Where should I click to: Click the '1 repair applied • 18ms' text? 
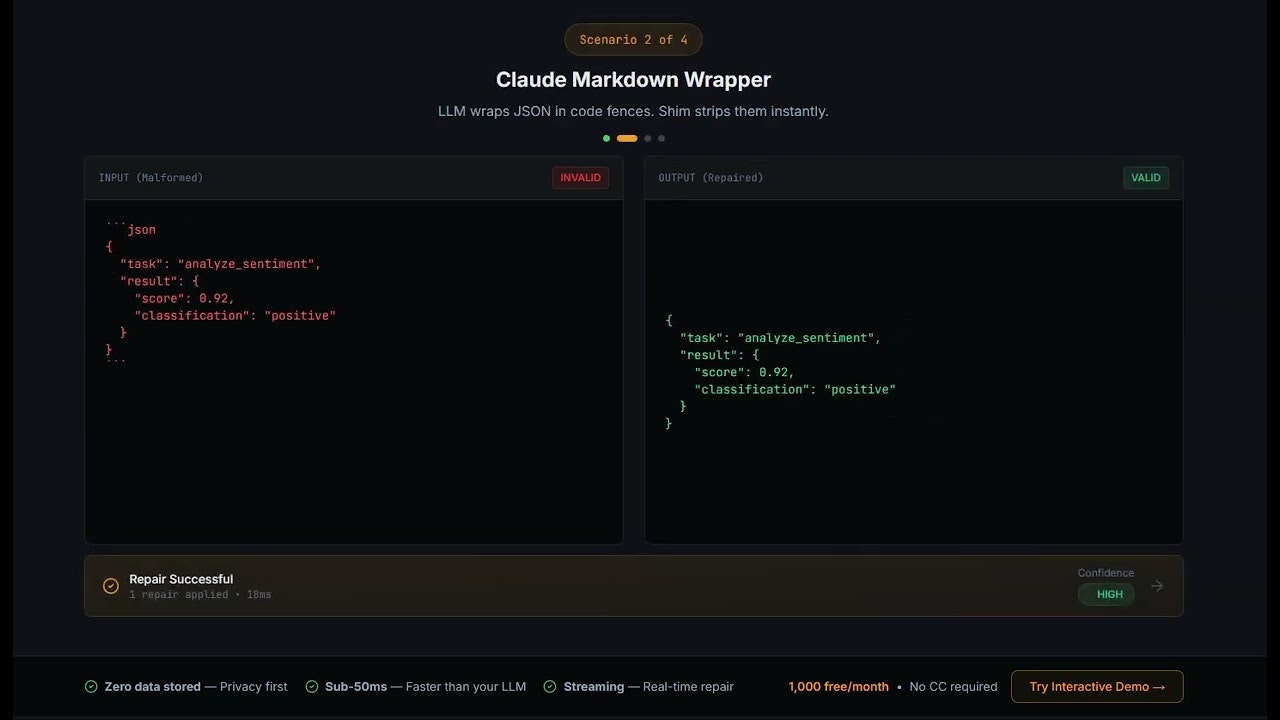[200, 595]
